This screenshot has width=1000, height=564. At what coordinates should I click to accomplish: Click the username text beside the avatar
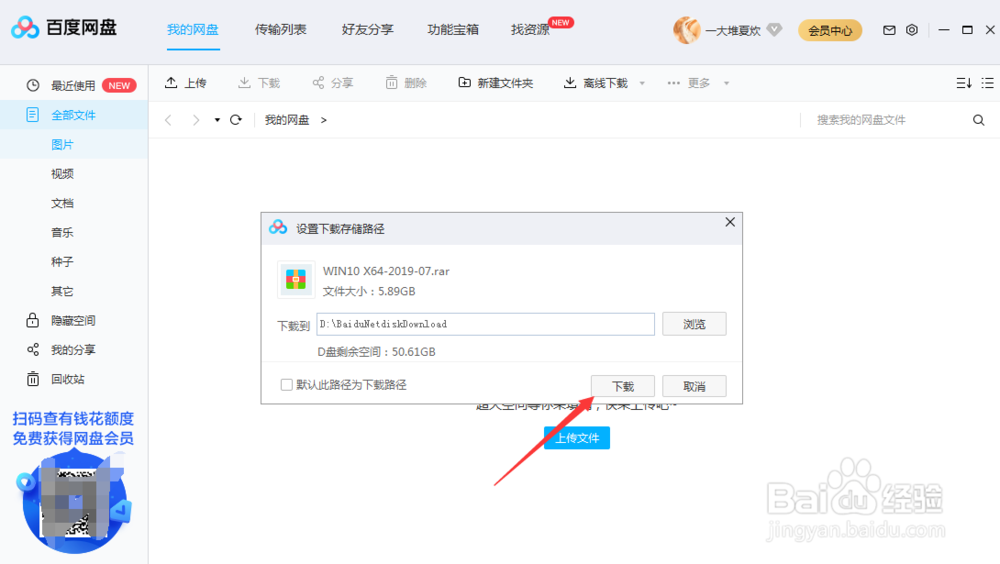(x=733, y=30)
